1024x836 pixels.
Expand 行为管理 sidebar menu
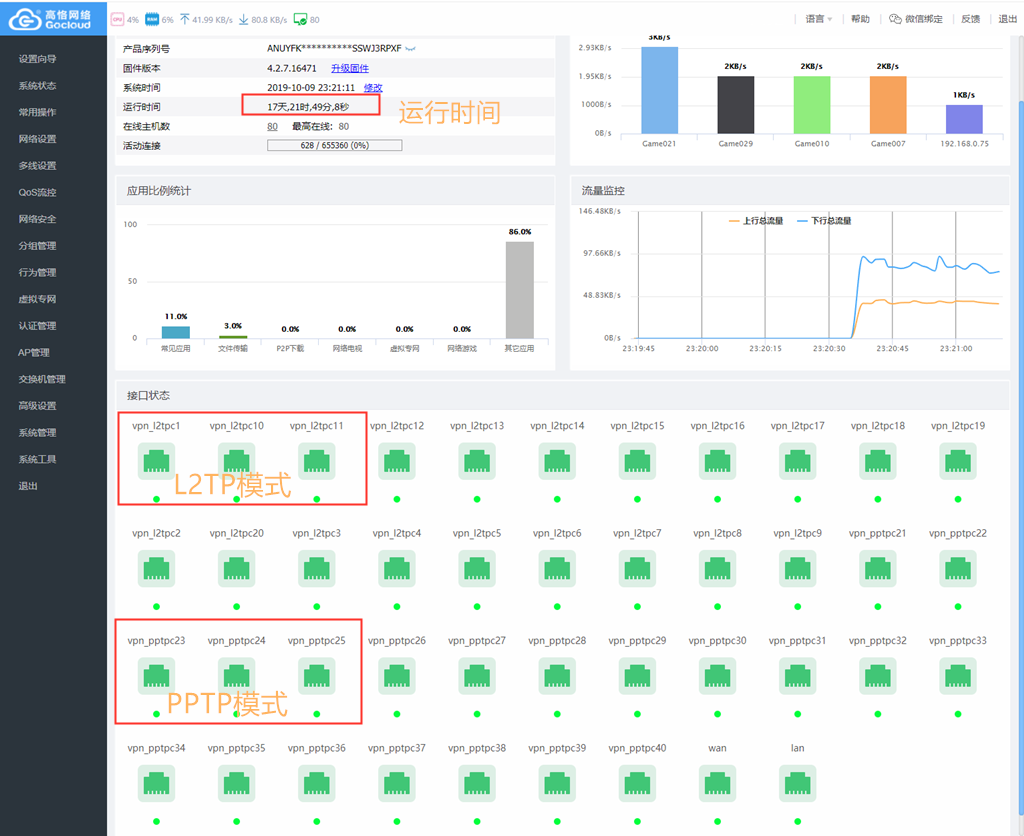coord(37,272)
